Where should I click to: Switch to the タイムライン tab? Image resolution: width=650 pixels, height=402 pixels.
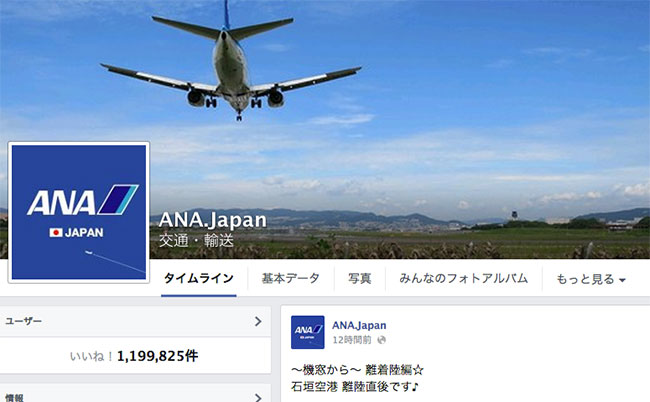point(199,278)
